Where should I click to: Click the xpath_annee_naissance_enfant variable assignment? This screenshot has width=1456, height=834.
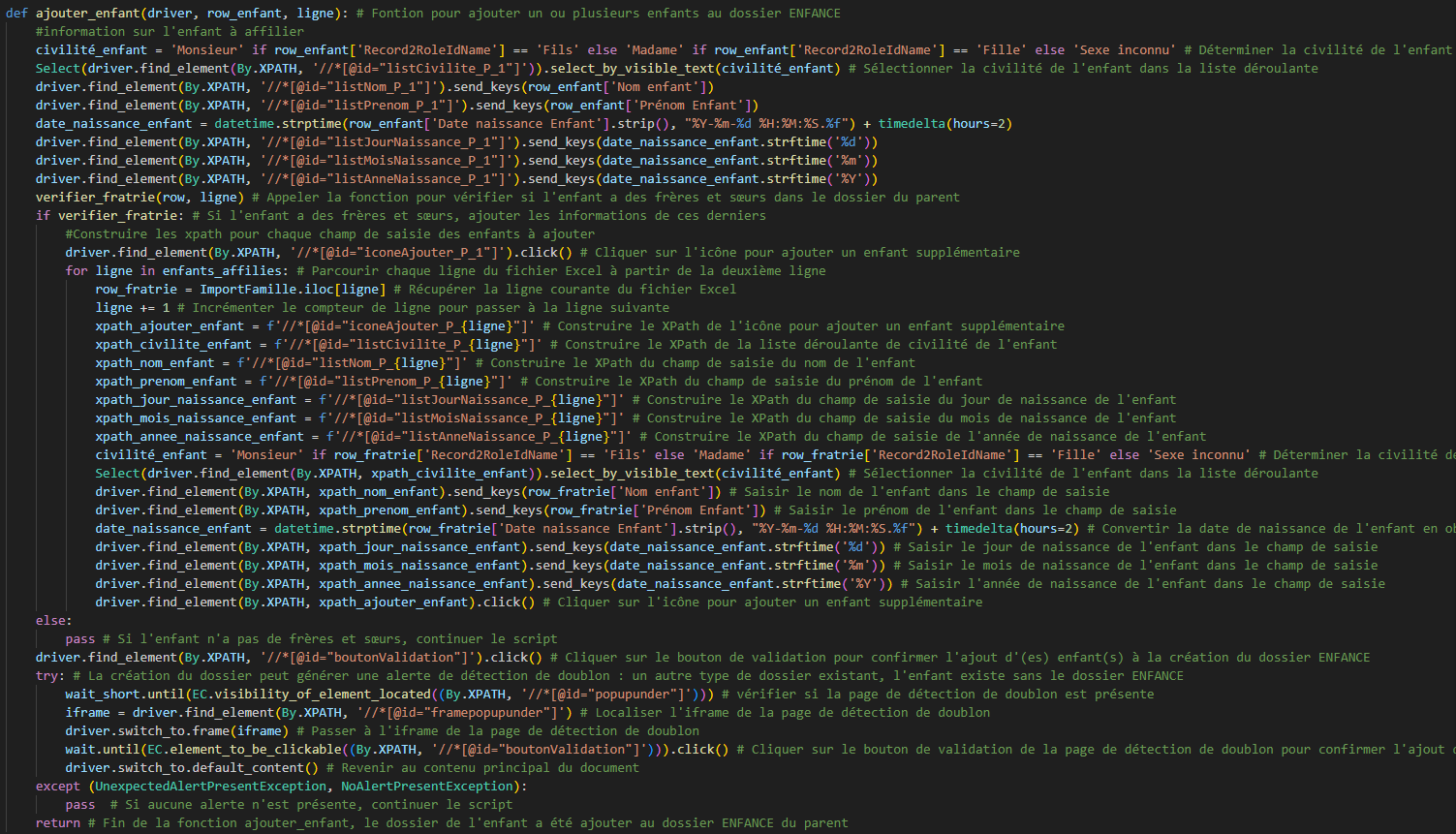[x=199, y=437]
